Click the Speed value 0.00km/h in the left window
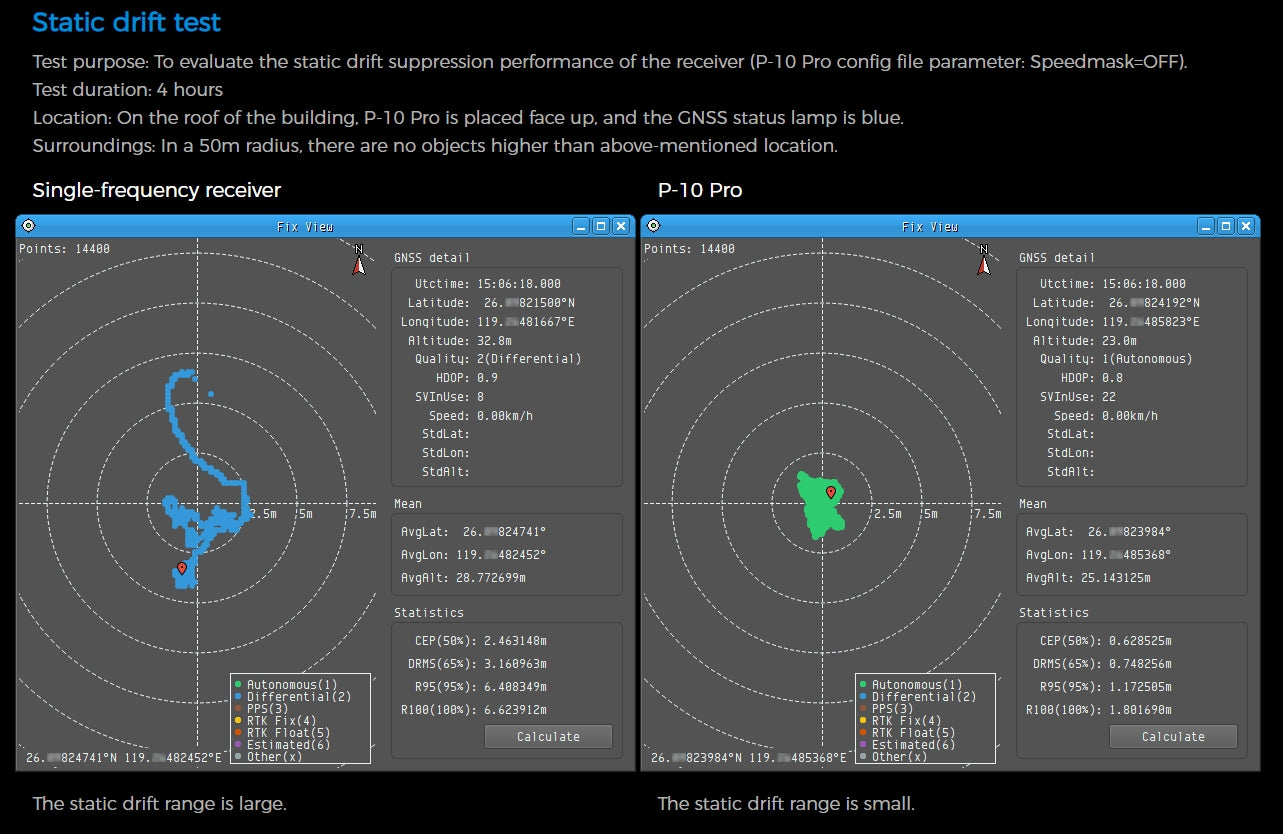This screenshot has width=1283, height=834. (505, 416)
